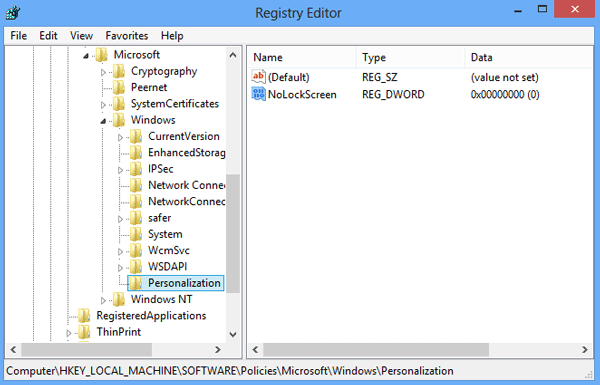Sort by the Data column header

(528, 57)
